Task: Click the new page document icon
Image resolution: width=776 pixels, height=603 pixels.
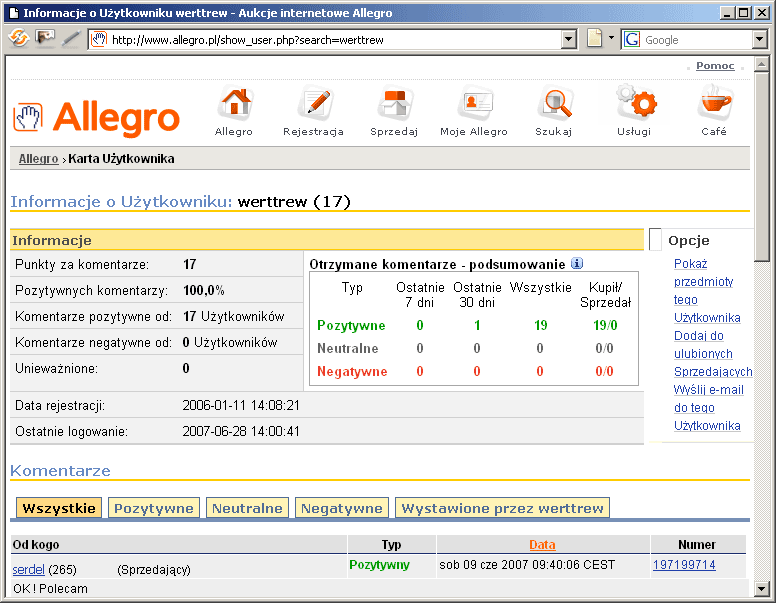Action: click(x=594, y=38)
